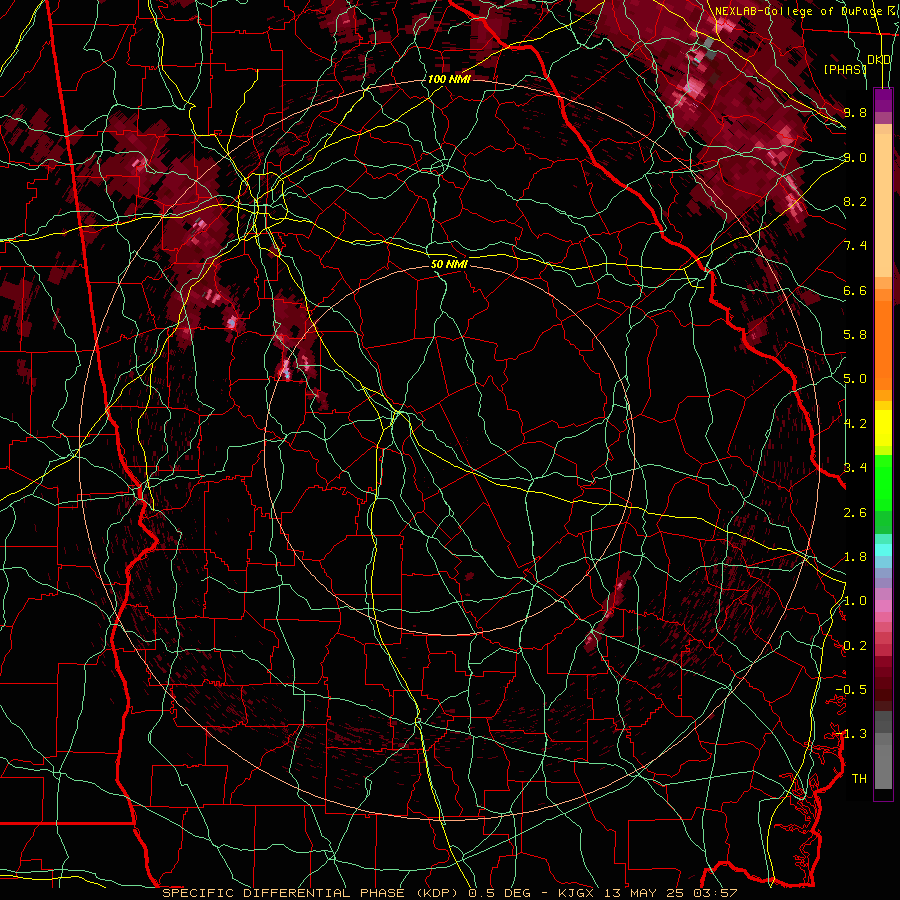Click the '7.4' scale value
This screenshot has width=900, height=900.
[x=855, y=246]
